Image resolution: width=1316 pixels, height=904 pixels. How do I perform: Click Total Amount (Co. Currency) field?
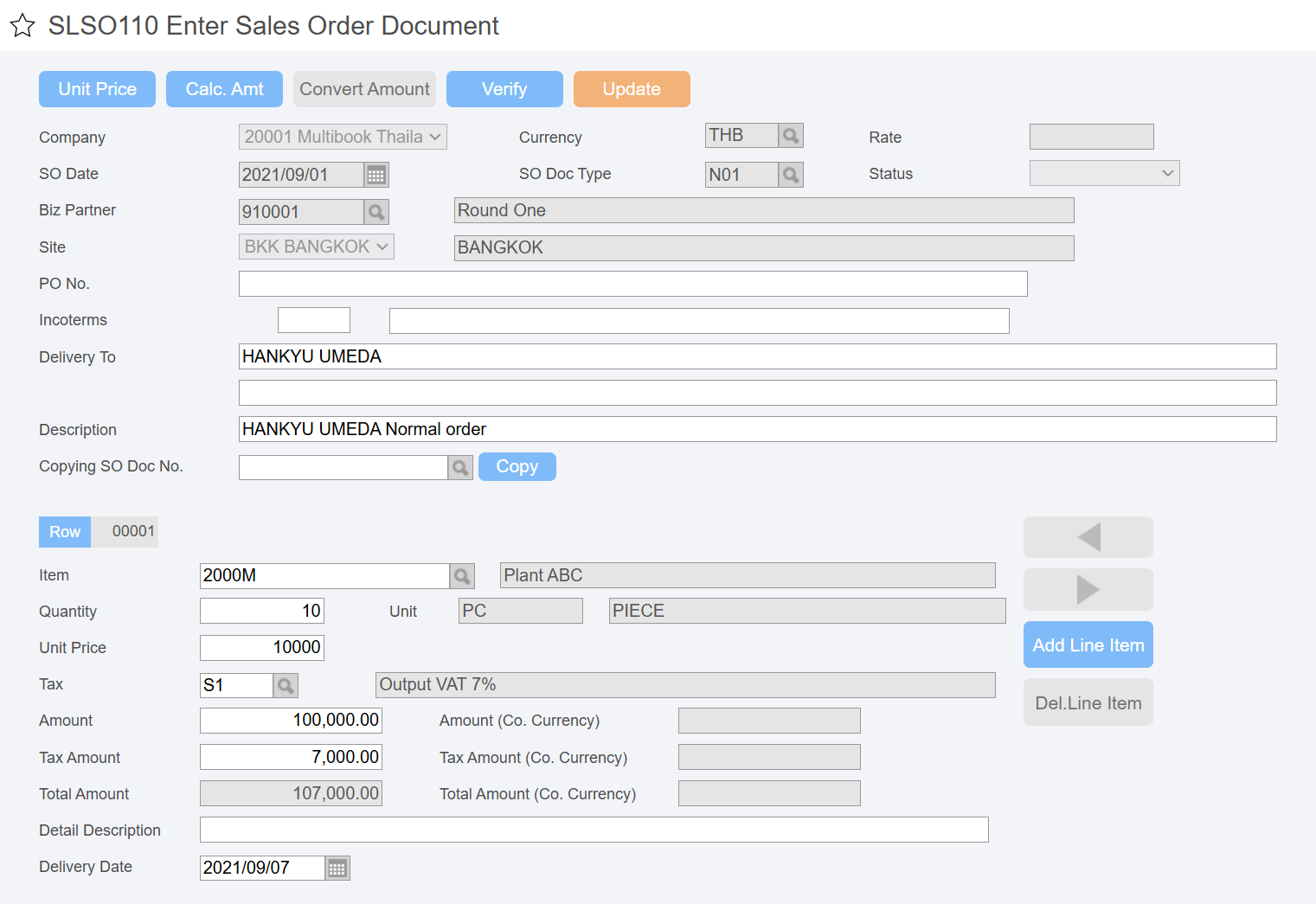click(769, 793)
